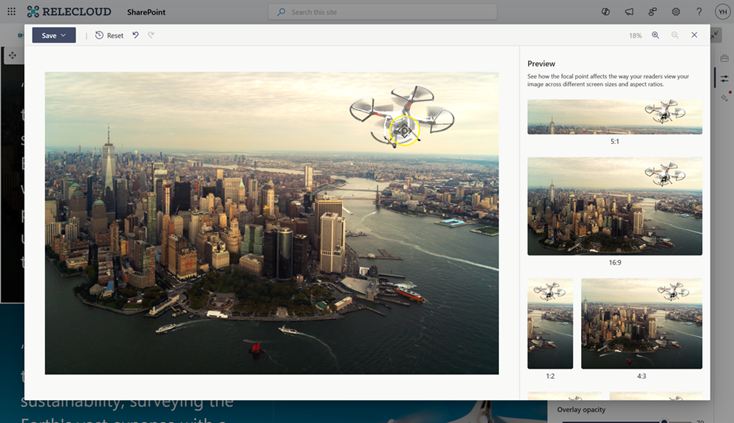Click the Search this site box
This screenshot has height=423, width=734.
pos(383,12)
